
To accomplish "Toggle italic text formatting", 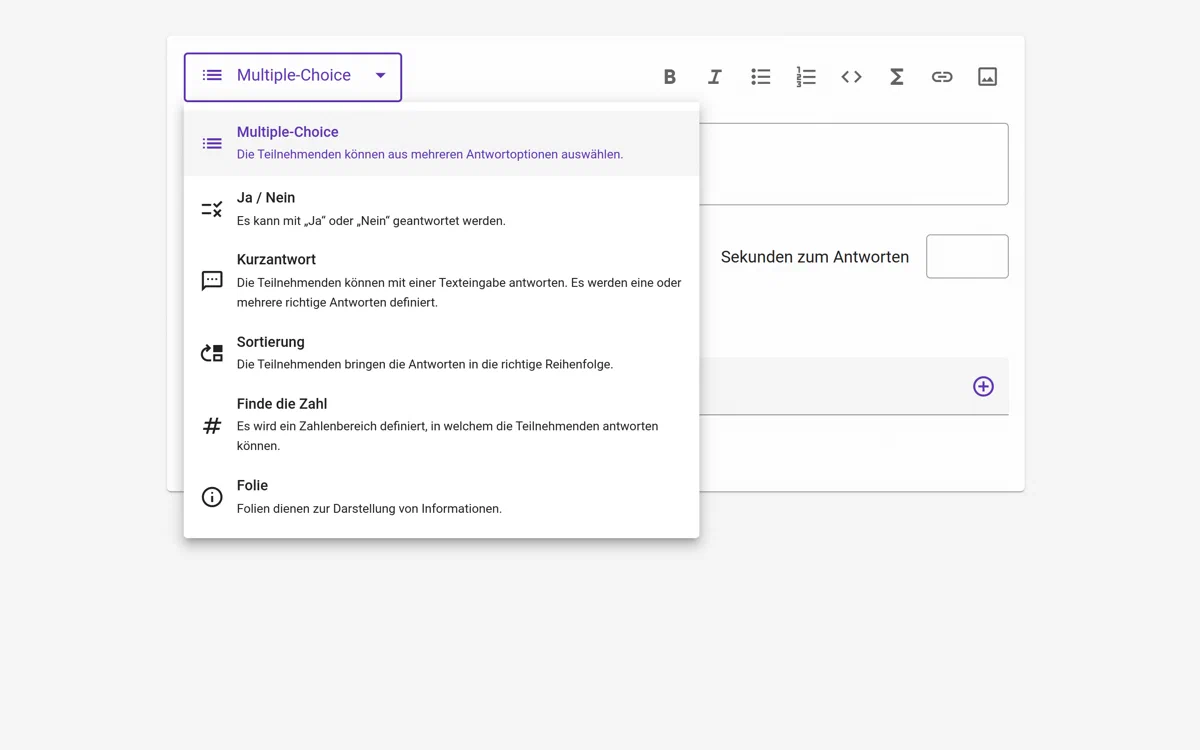I will pyautogui.click(x=714, y=77).
